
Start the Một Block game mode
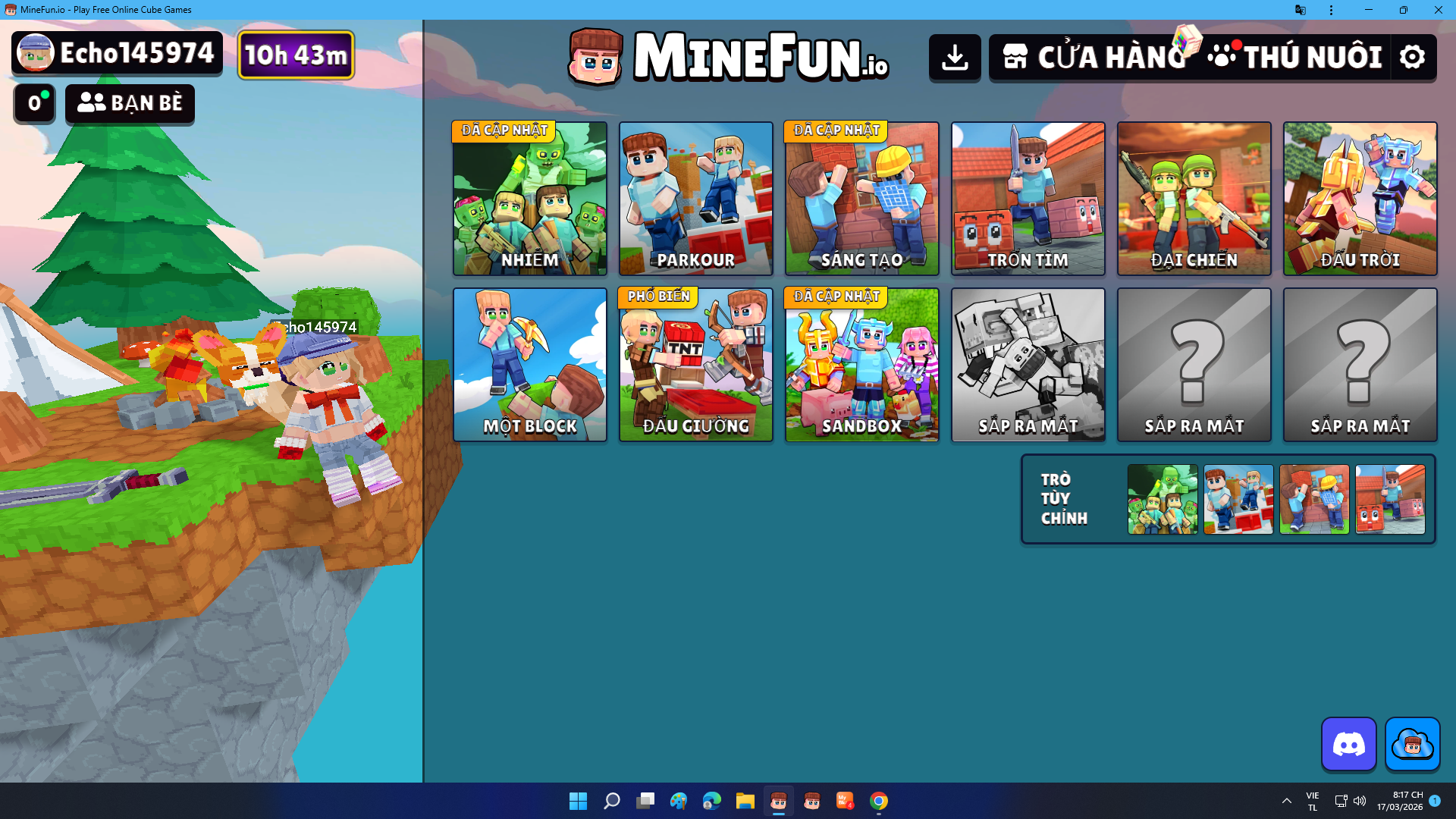[x=529, y=365]
